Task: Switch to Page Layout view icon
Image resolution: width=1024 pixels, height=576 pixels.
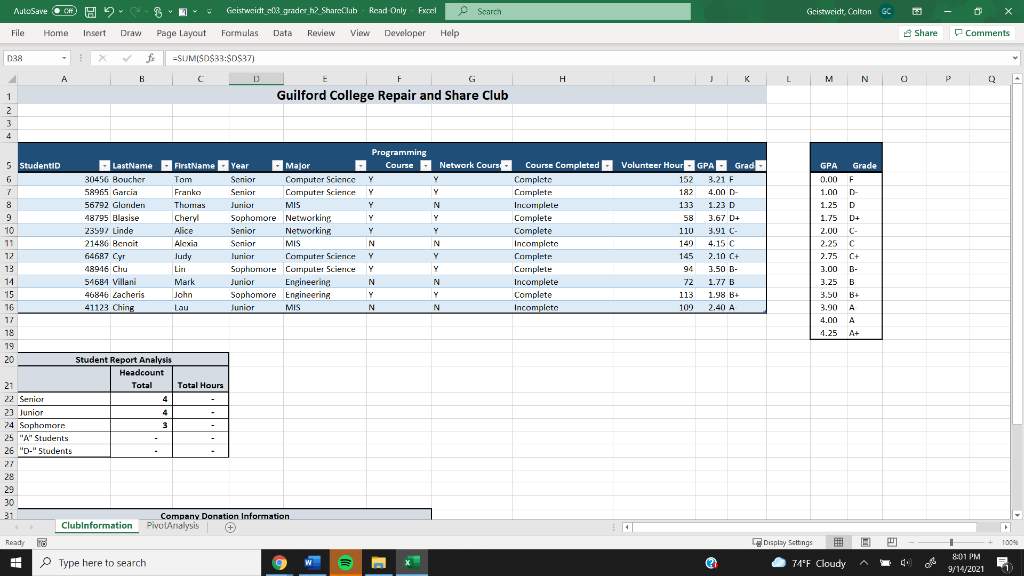Action: [865, 541]
